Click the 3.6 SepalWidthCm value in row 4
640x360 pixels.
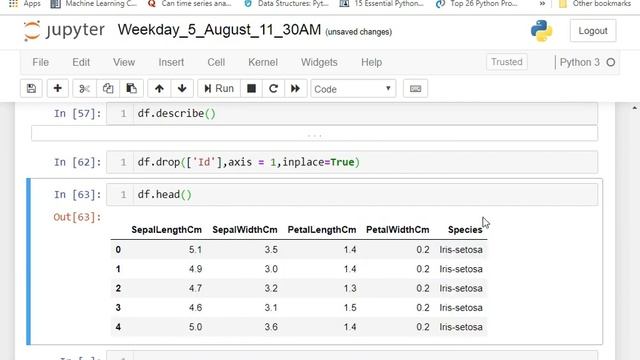pos(271,327)
